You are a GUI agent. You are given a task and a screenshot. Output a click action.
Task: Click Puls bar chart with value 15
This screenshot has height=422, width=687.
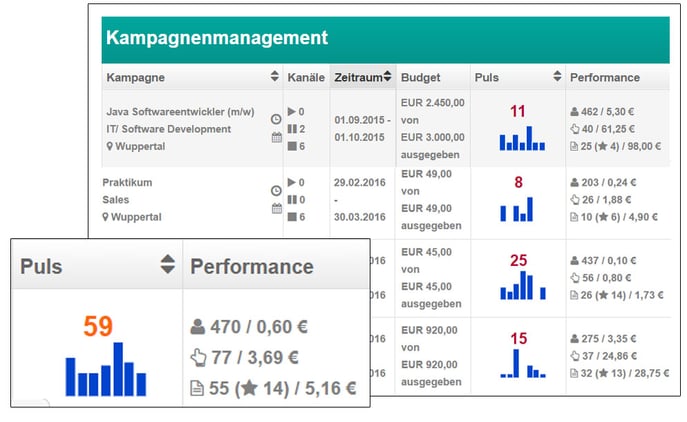coord(523,363)
